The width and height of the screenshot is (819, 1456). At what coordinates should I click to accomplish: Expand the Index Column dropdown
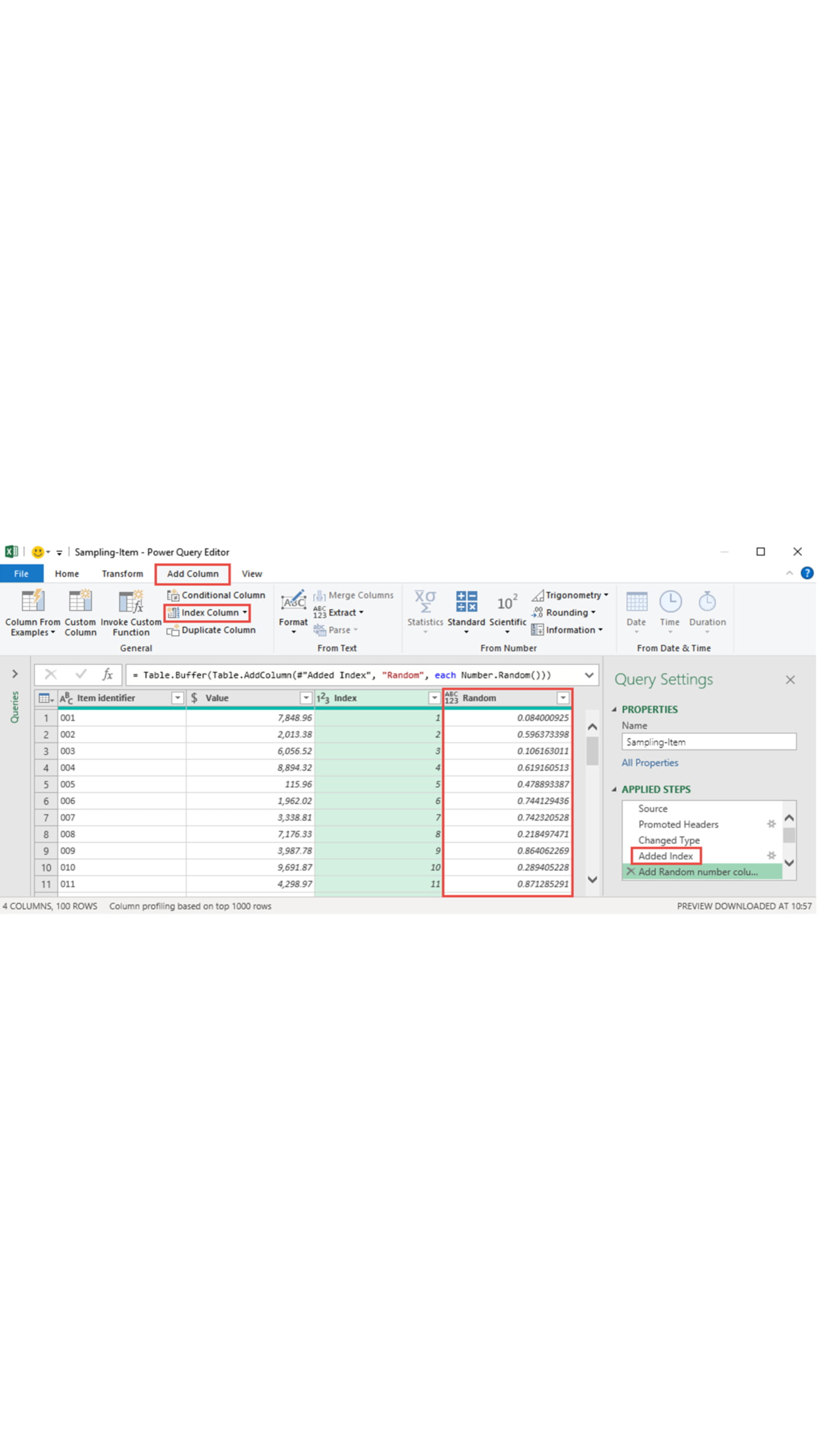click(244, 612)
